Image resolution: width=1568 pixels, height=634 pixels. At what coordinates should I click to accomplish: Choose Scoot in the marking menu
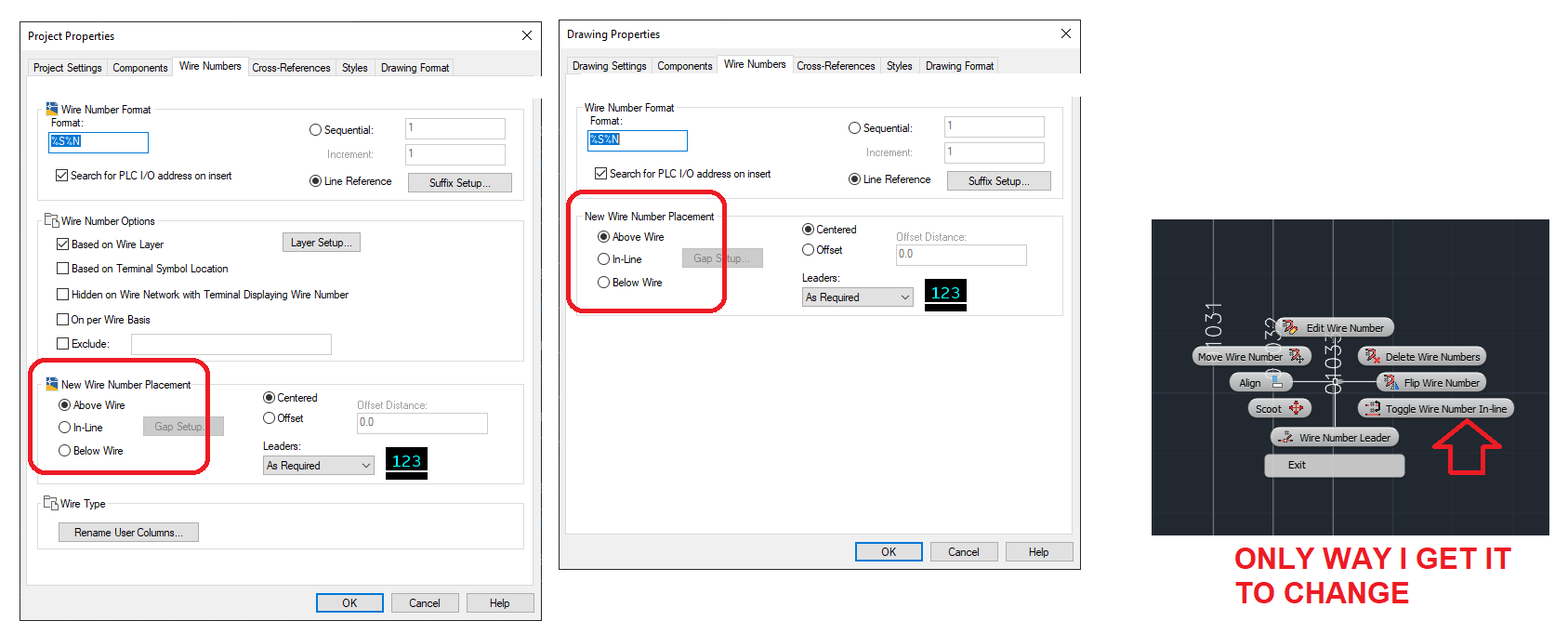(1279, 408)
